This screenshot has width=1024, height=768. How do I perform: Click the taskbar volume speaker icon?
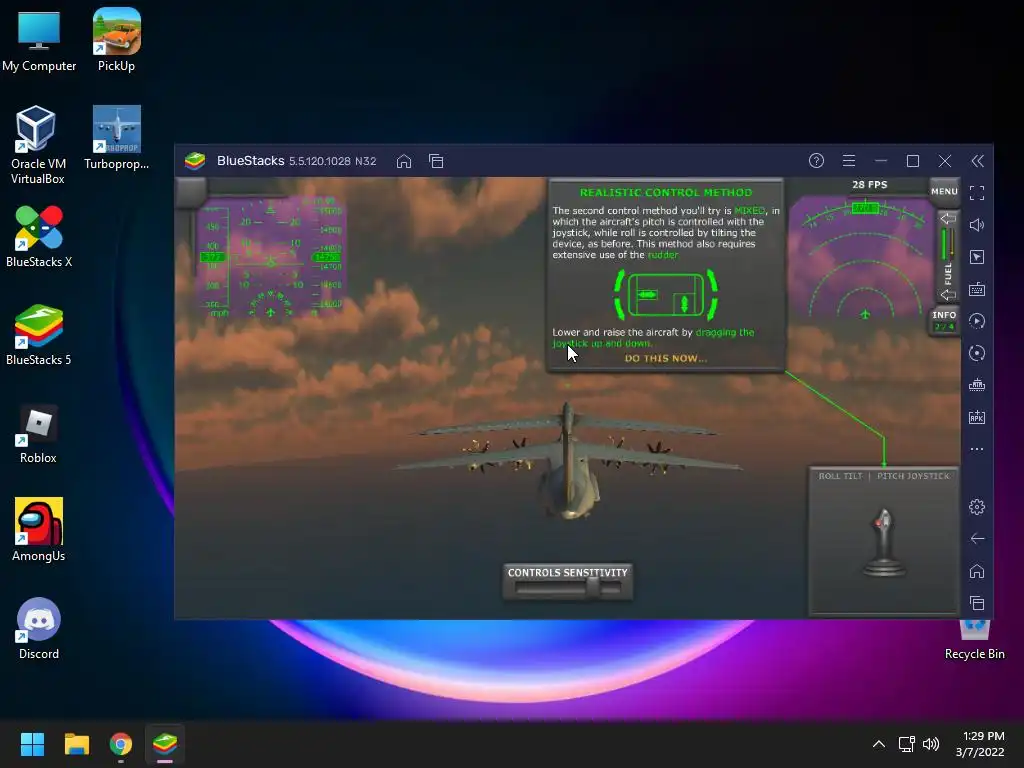click(x=931, y=744)
